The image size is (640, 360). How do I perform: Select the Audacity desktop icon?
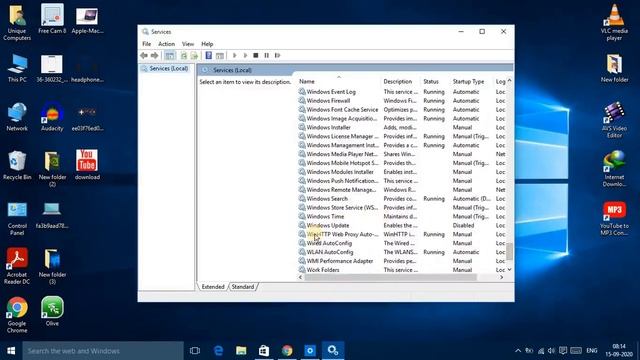click(x=52, y=117)
